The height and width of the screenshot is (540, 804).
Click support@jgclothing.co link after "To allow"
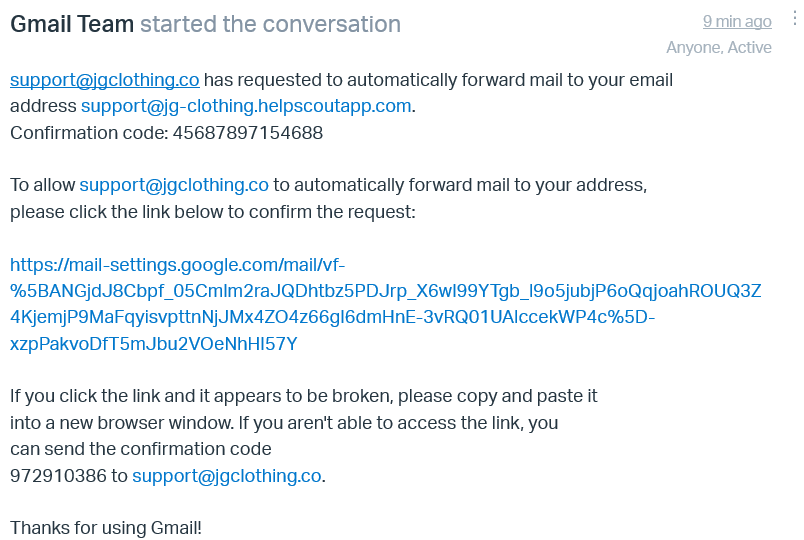point(174,185)
